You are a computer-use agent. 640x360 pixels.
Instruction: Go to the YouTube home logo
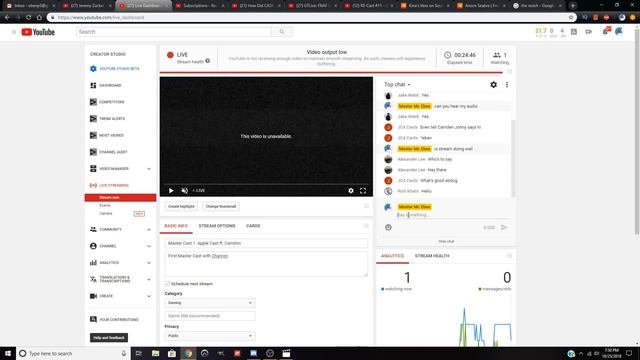pyautogui.click(x=38, y=32)
